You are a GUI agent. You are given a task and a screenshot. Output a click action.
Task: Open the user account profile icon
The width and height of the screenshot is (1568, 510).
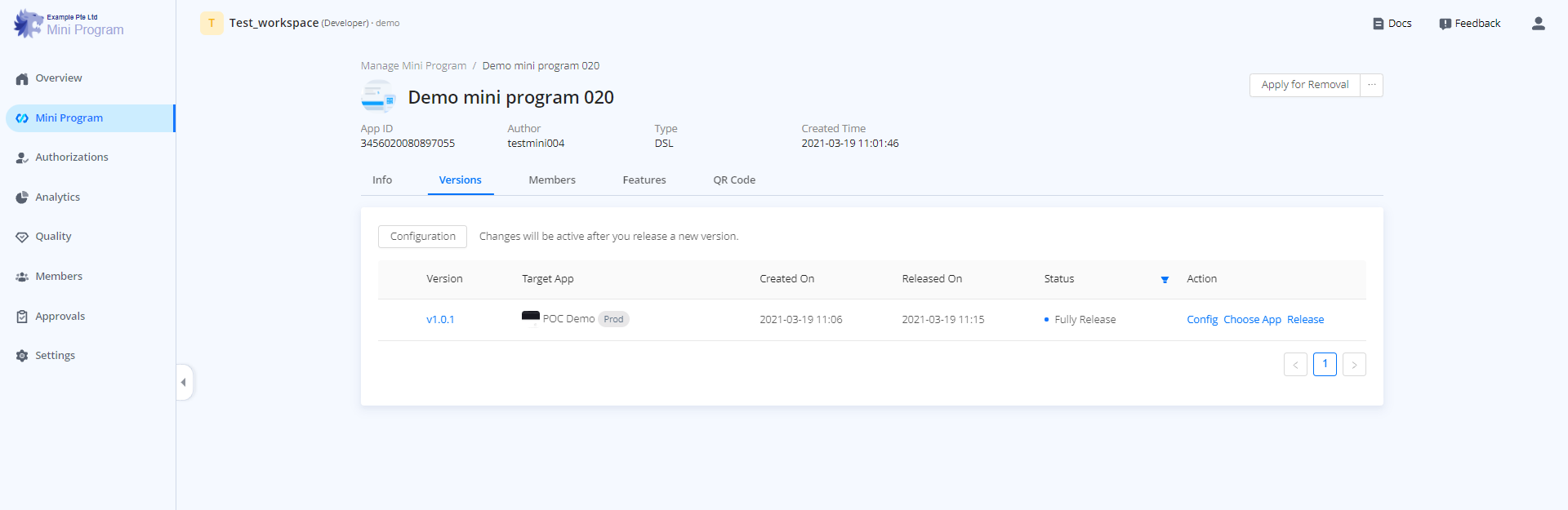1539,24
